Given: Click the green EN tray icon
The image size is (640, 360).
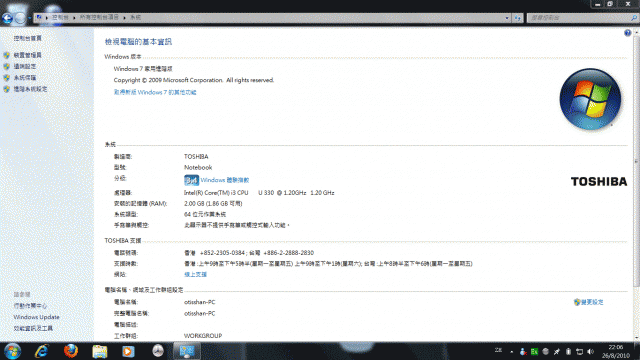Looking at the screenshot, I should pos(534,351).
